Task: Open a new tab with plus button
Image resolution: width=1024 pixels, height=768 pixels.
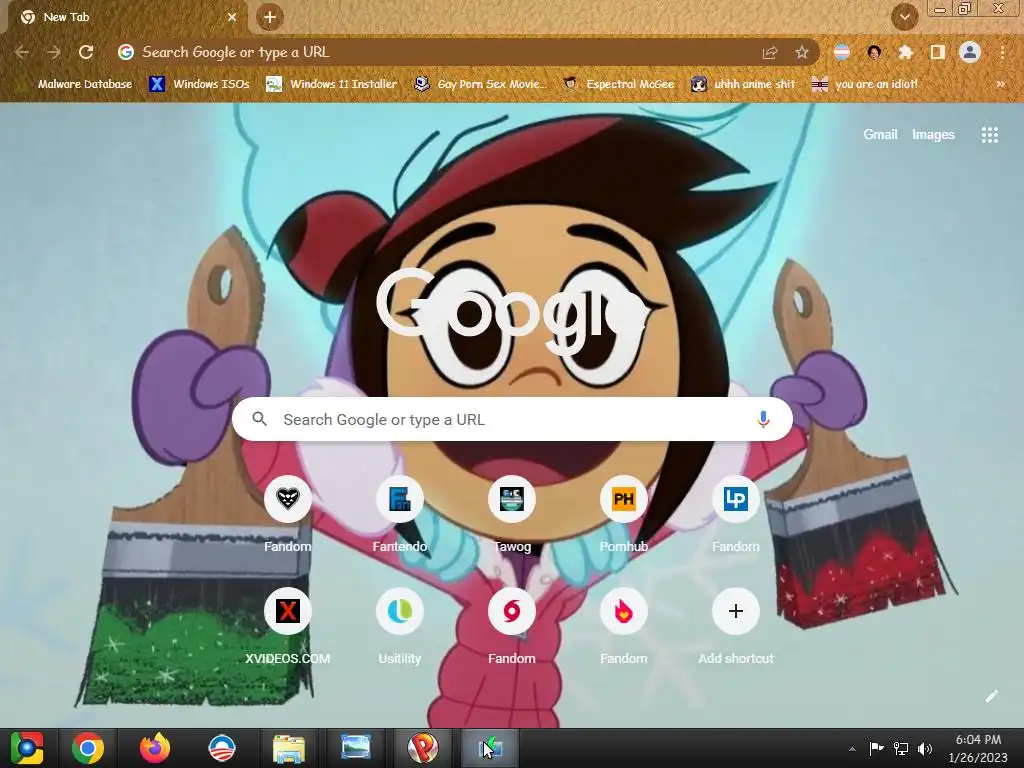Action: tap(270, 17)
